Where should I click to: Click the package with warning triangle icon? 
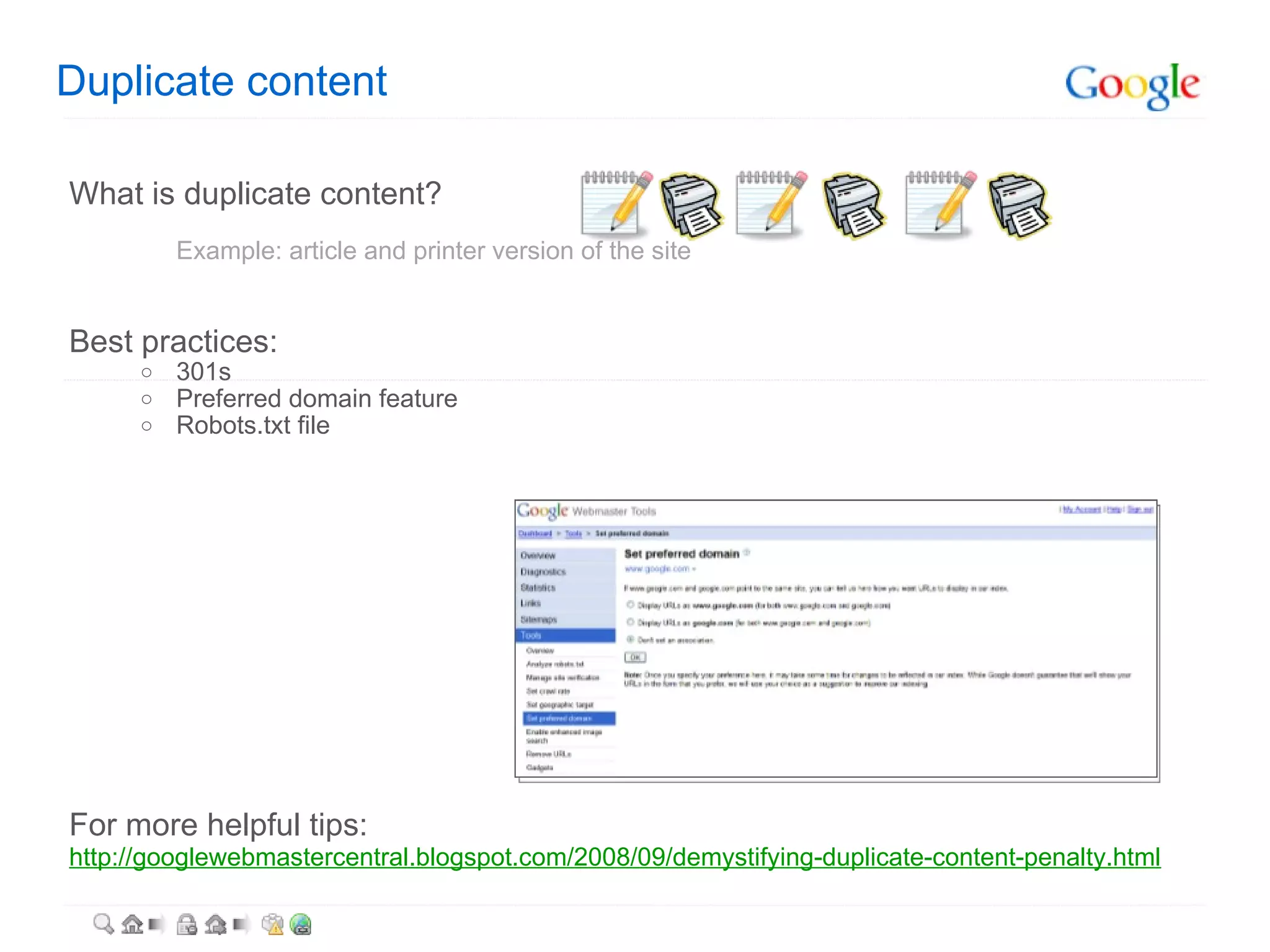(x=272, y=924)
